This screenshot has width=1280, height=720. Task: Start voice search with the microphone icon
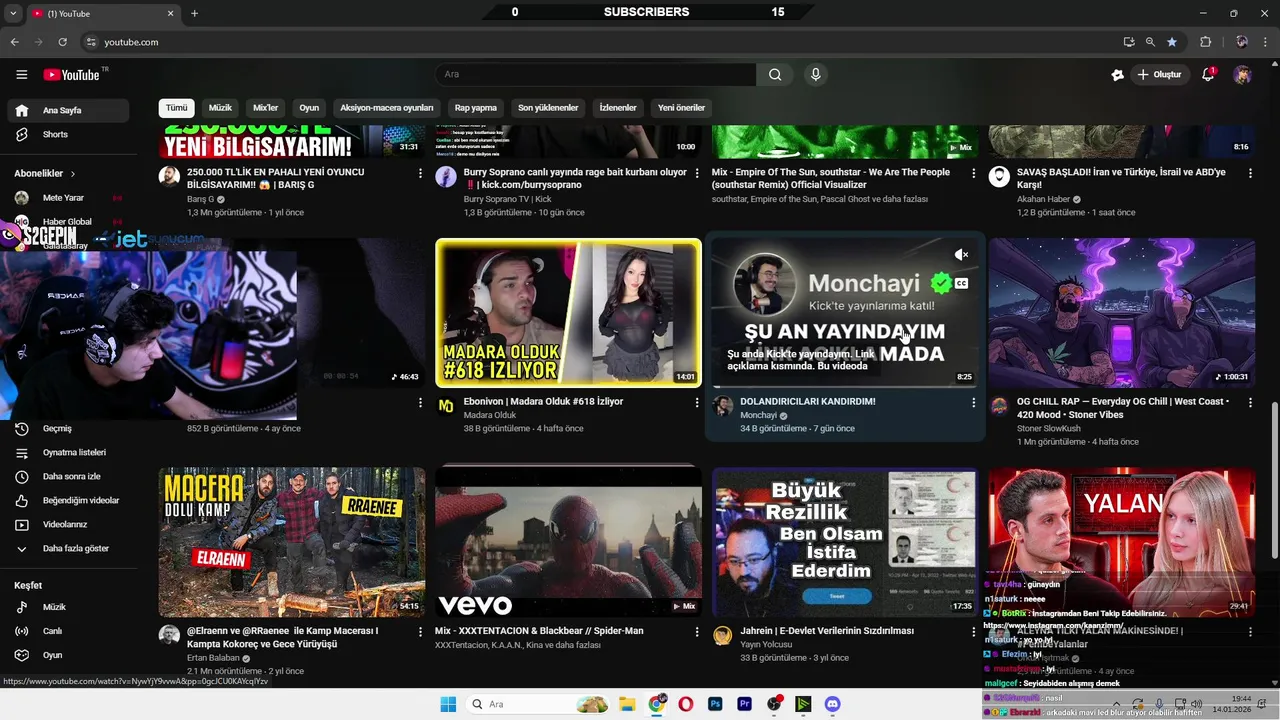point(816,74)
